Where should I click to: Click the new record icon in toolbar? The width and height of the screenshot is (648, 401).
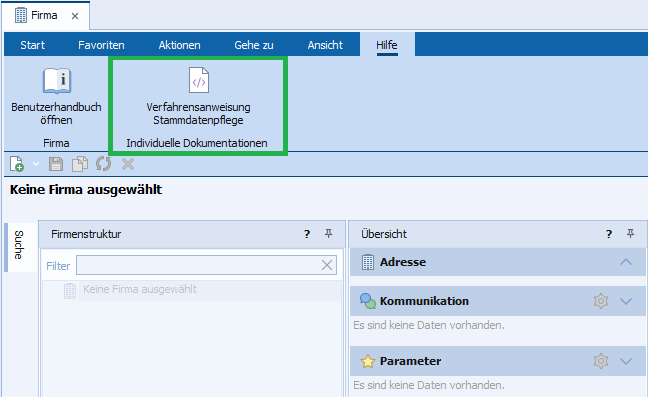[16, 164]
